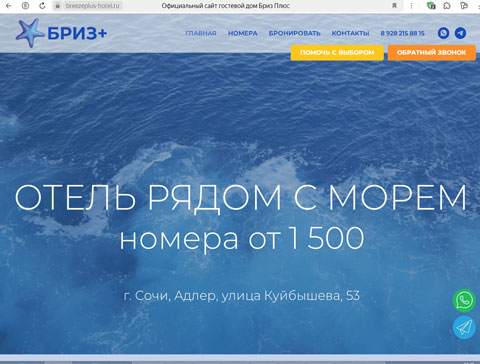Click the page title Официальный сайт гостевой дом Бриз Плюс
Viewport: 480px width, 364px height.
tap(225, 6)
